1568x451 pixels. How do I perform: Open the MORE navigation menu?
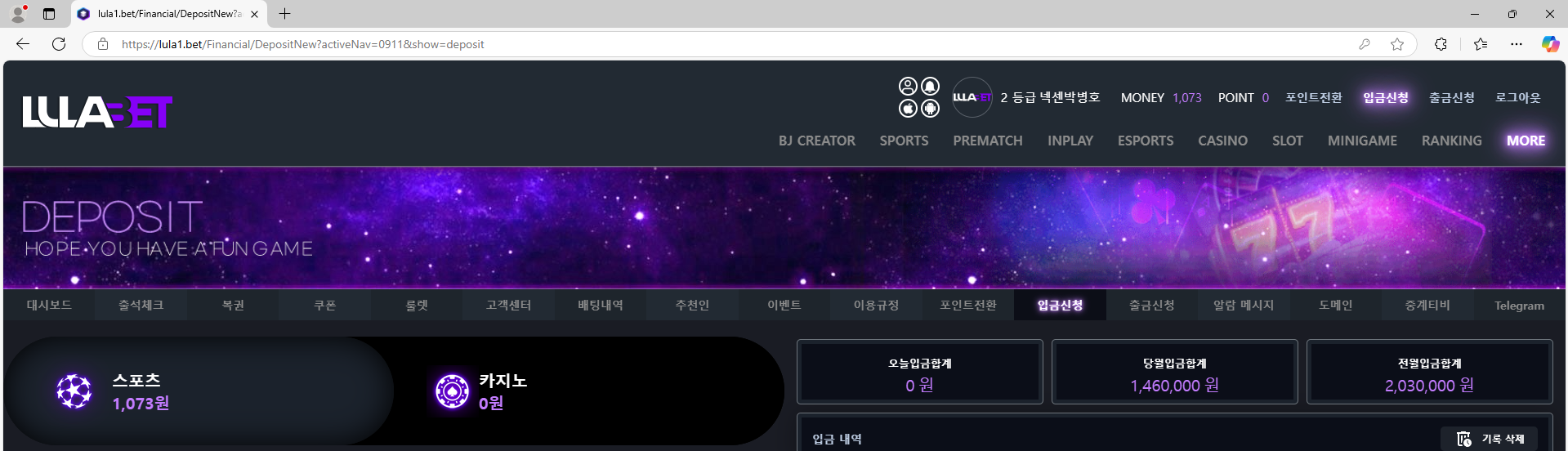(x=1526, y=141)
